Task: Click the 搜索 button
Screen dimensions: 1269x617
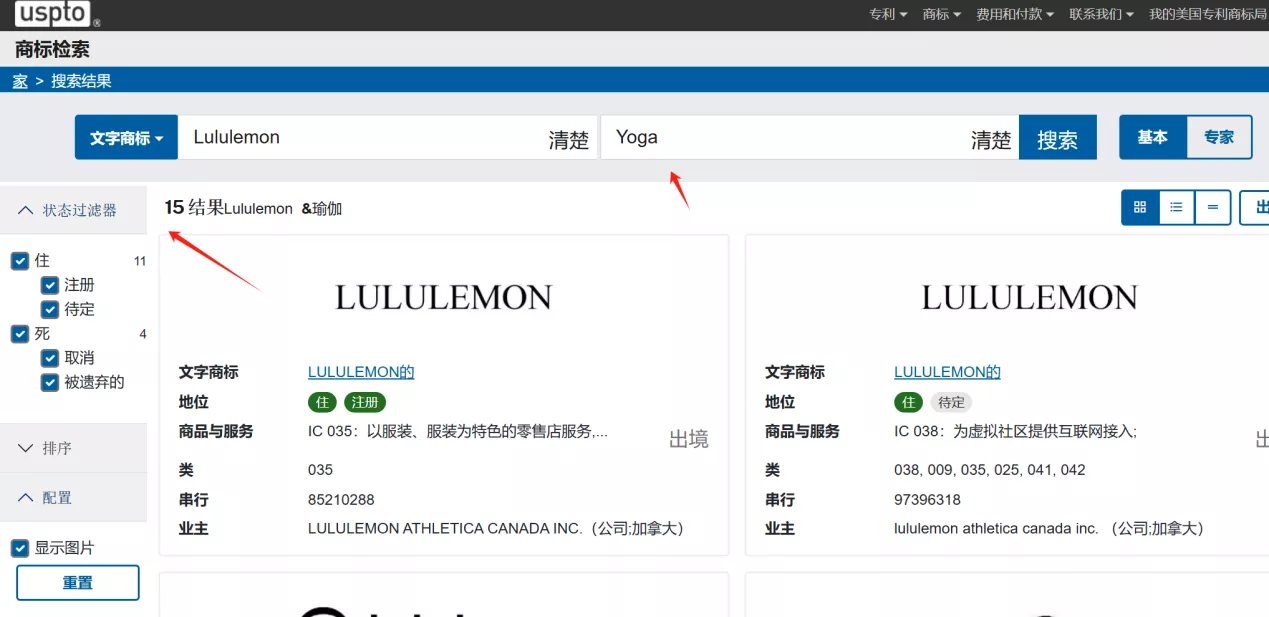Action: (x=1057, y=139)
